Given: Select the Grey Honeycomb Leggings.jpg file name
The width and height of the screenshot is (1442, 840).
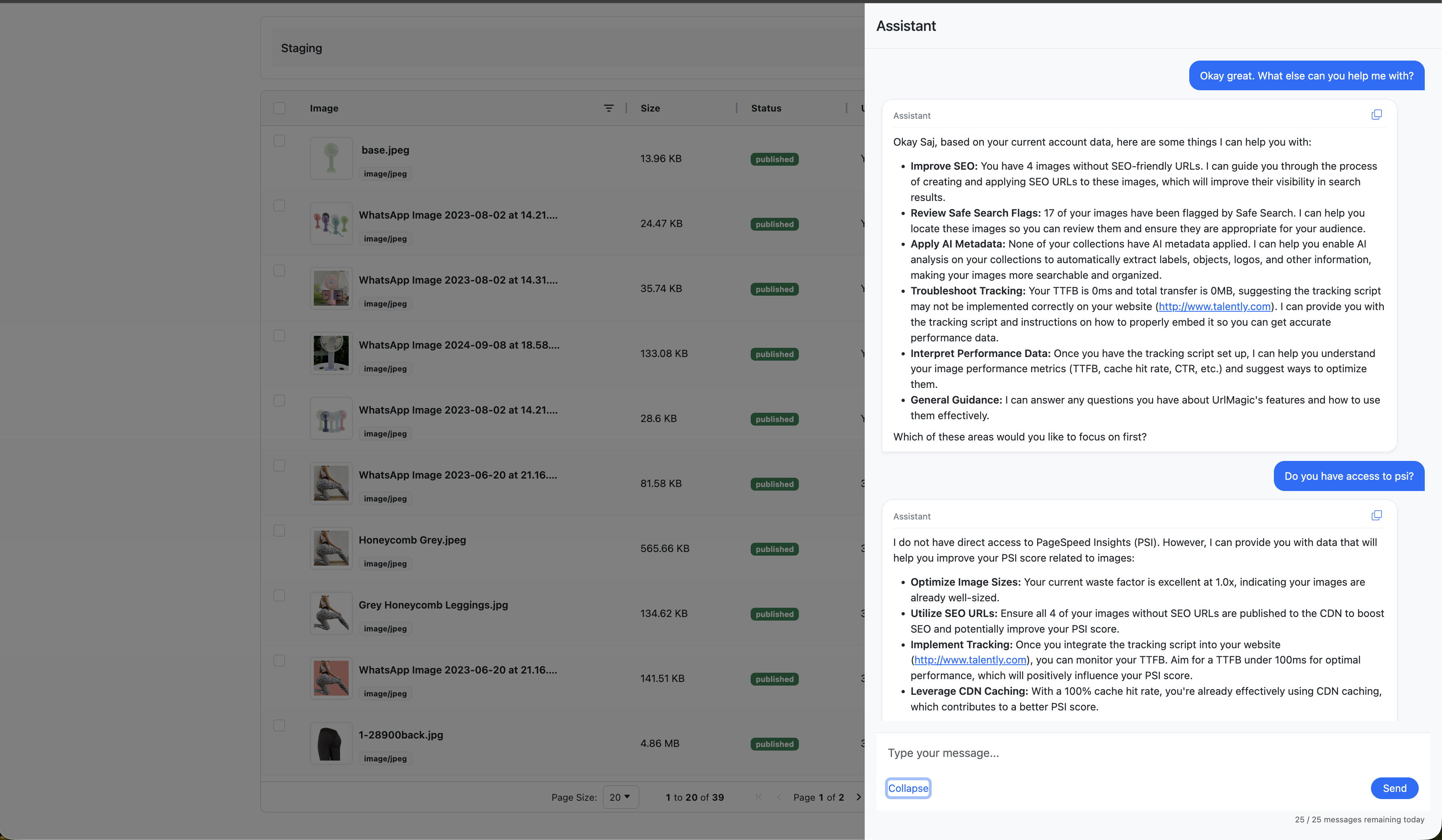Looking at the screenshot, I should 433,605.
